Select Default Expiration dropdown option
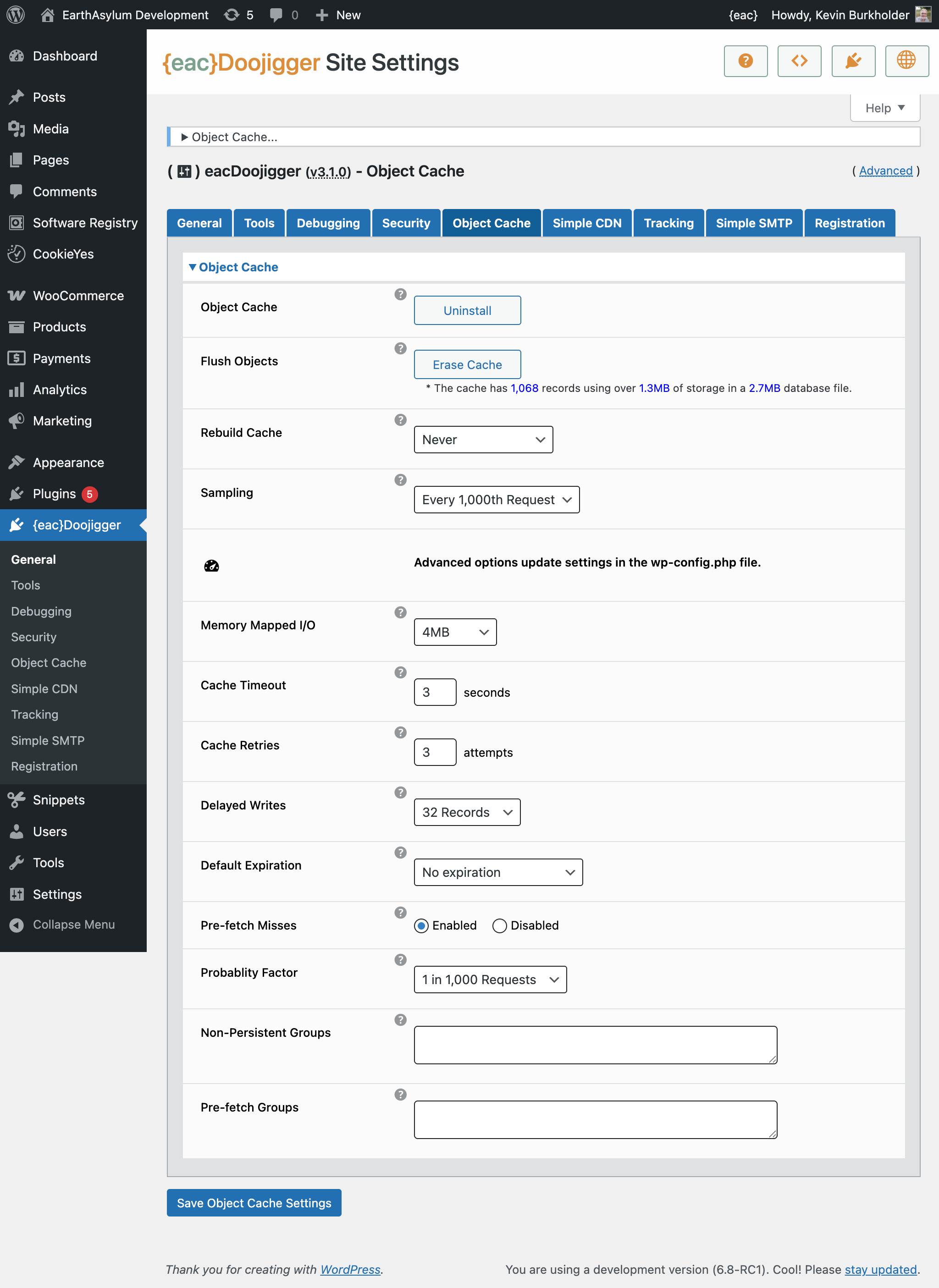The width and height of the screenshot is (939, 1288). pyautogui.click(x=496, y=872)
